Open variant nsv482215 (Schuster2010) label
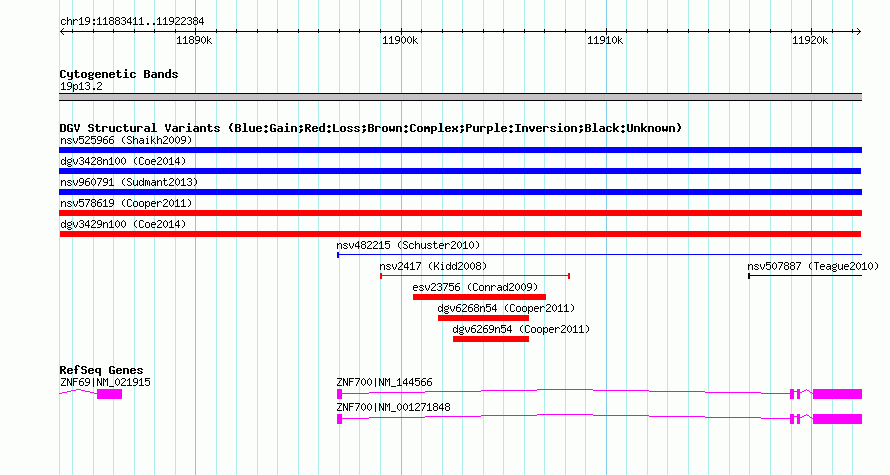Viewport: 890px width, 475px height. pyautogui.click(x=408, y=245)
